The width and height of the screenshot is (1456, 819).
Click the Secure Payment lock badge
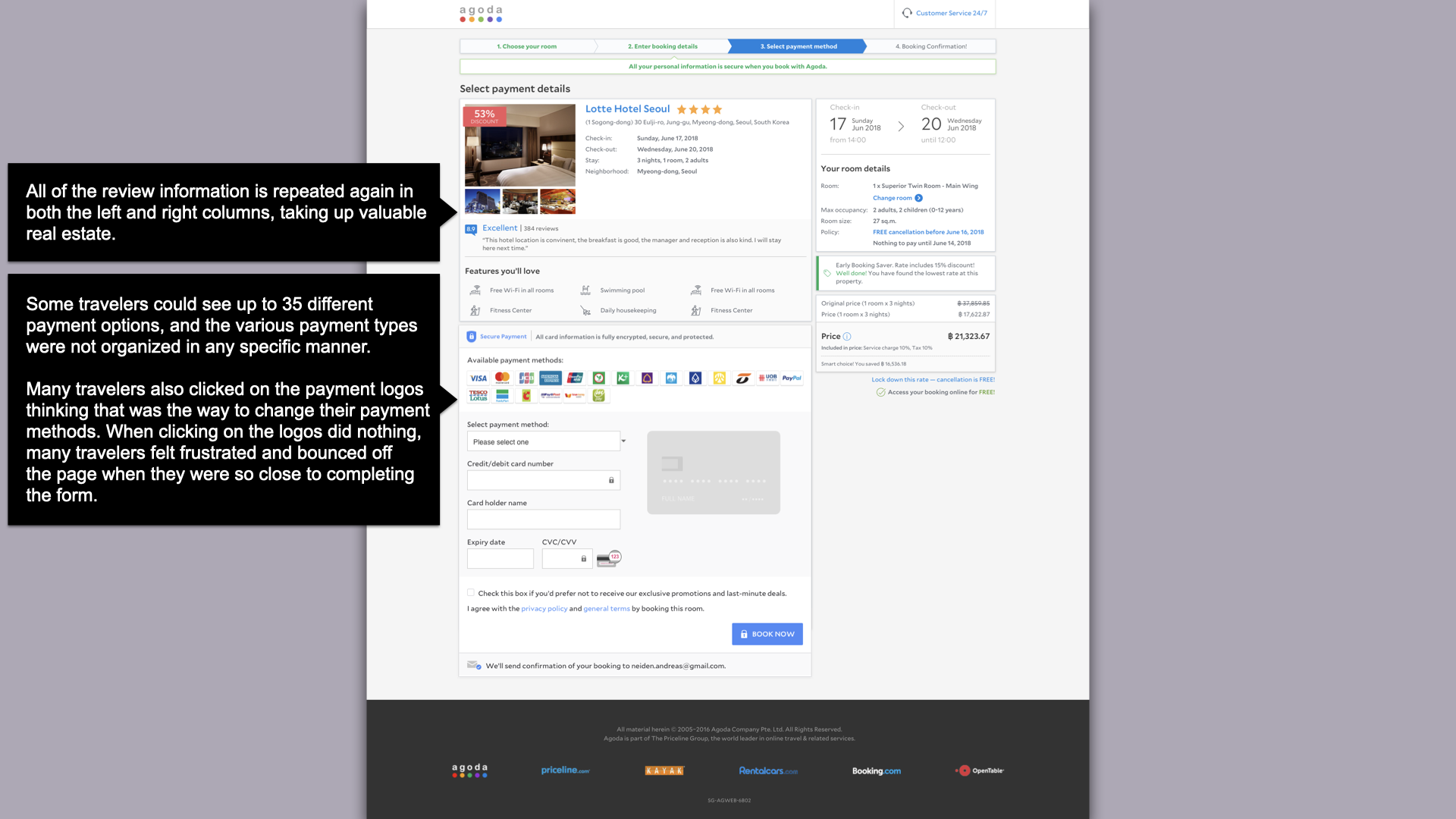[x=472, y=337]
